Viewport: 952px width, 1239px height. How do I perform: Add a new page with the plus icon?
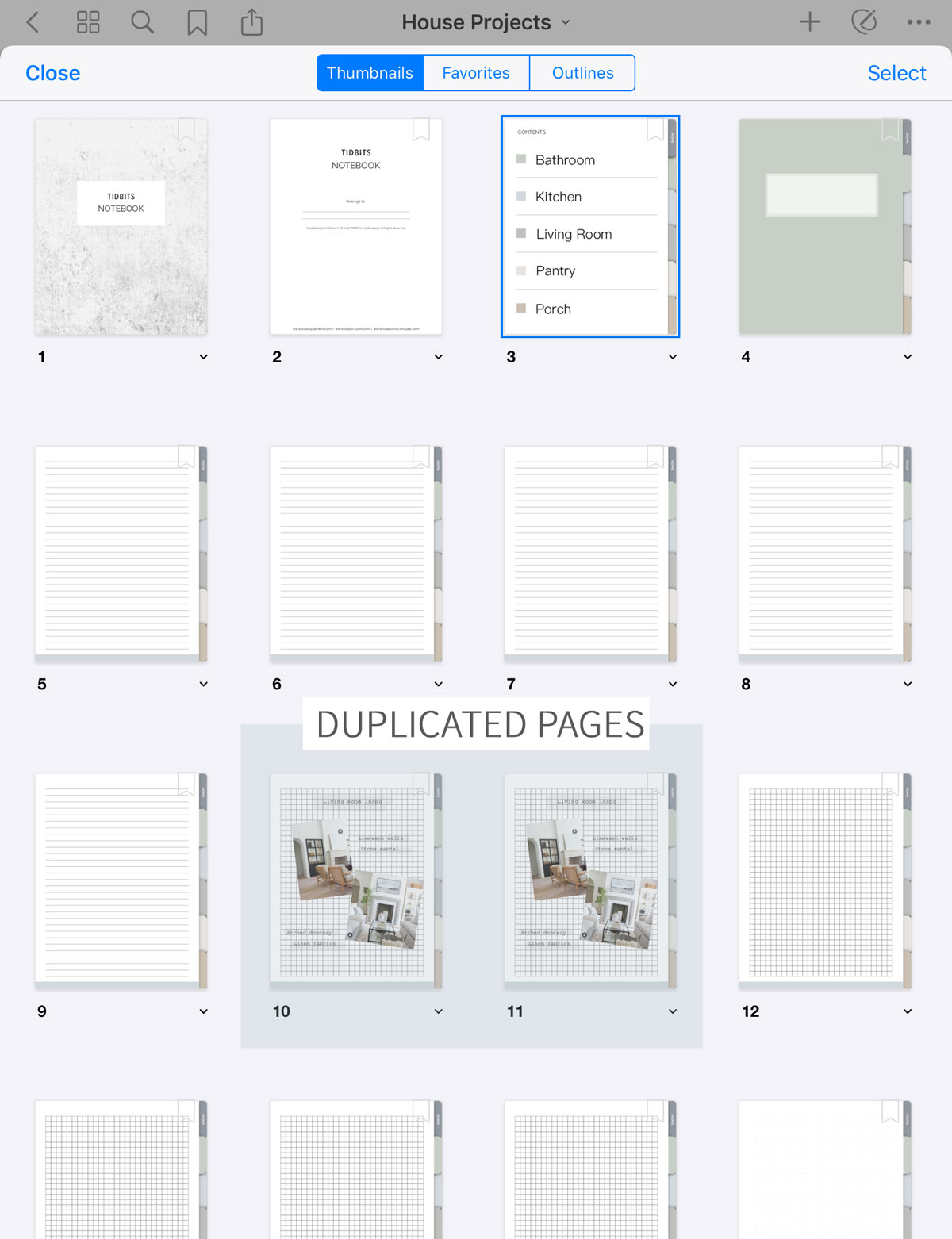810,22
